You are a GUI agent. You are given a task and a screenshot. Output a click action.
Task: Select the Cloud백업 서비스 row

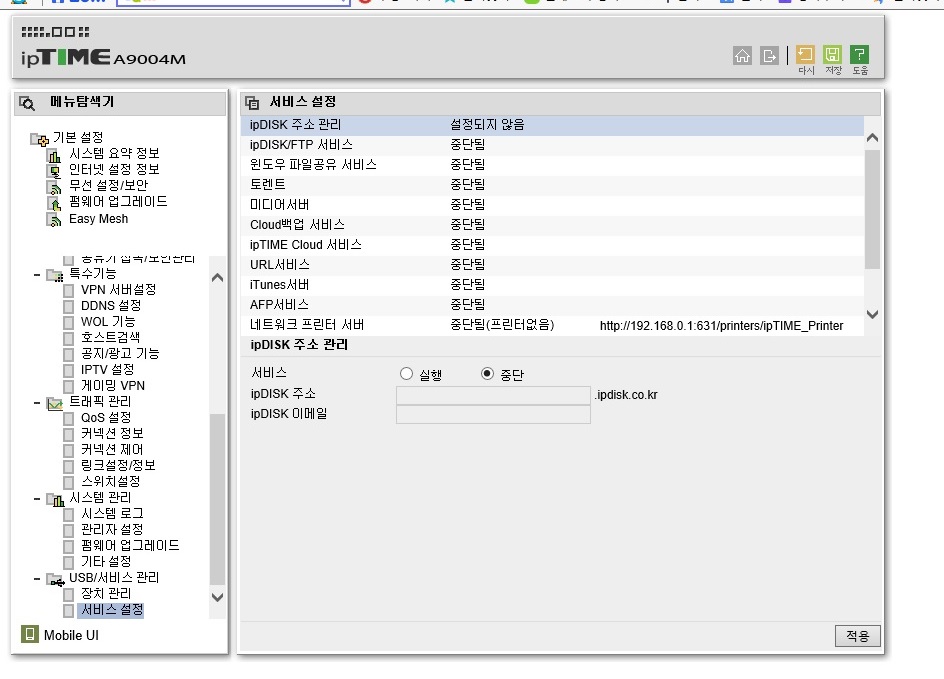[552, 225]
